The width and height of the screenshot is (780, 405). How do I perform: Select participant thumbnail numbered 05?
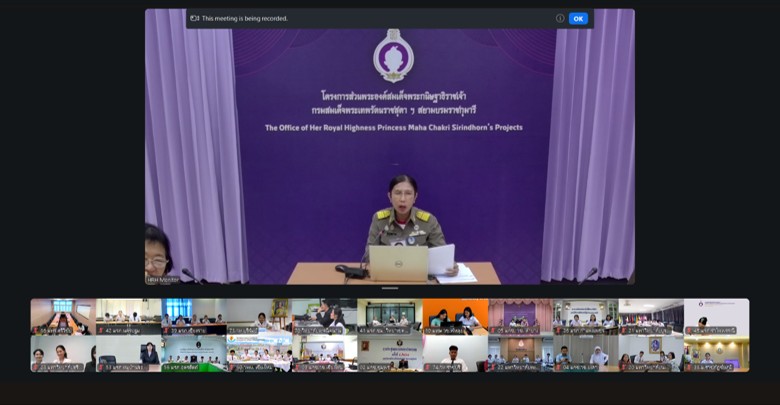tap(520, 316)
